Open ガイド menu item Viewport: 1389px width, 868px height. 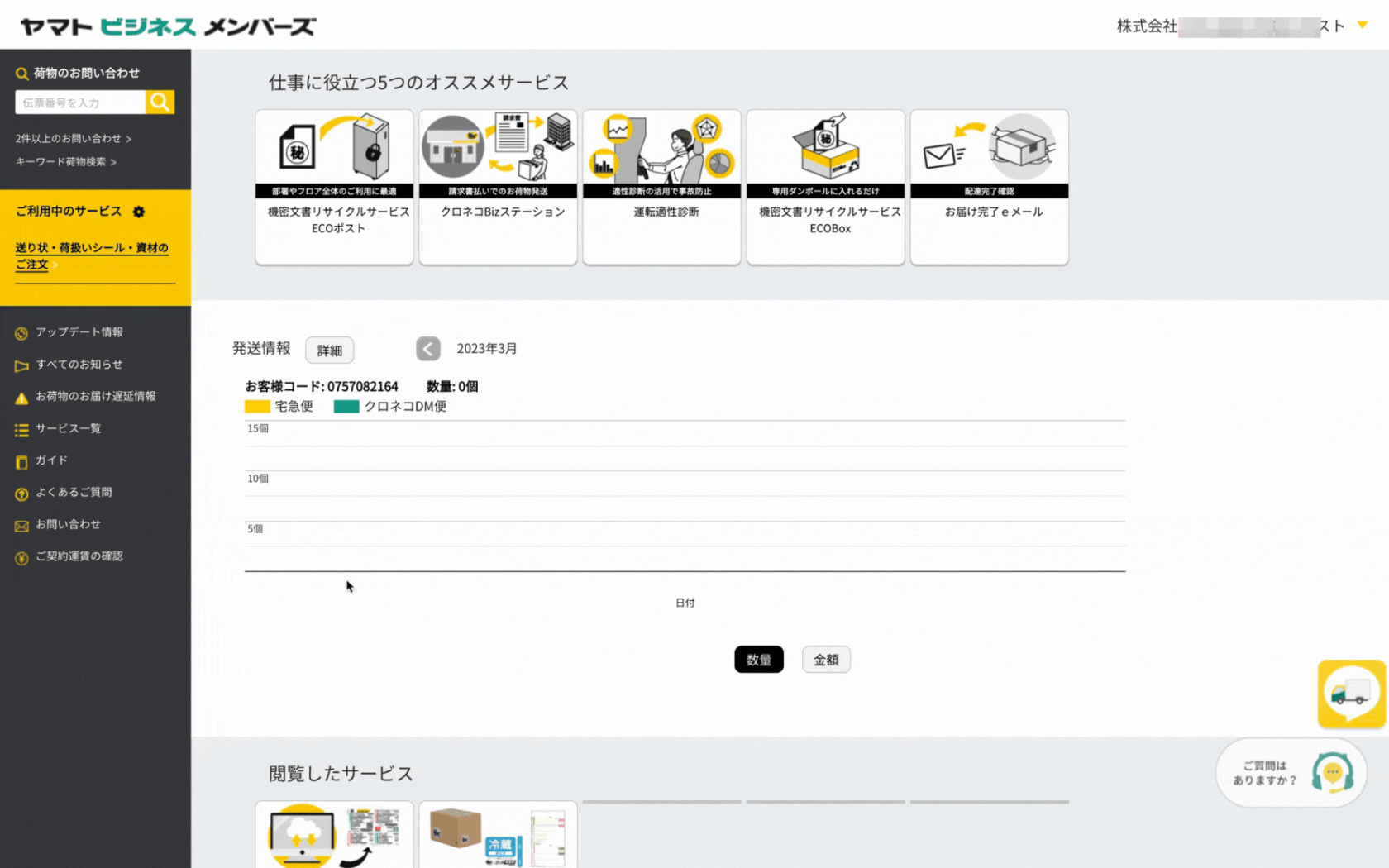coord(51,460)
